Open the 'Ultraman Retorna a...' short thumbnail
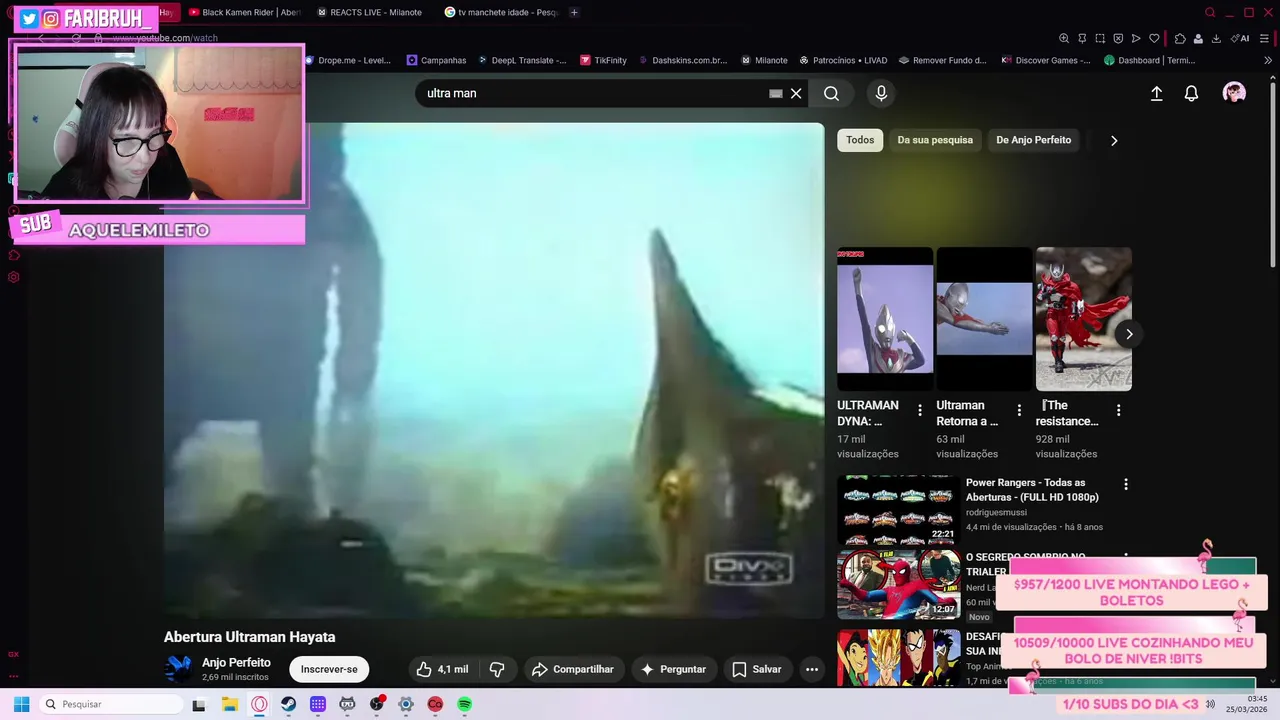 click(984, 319)
